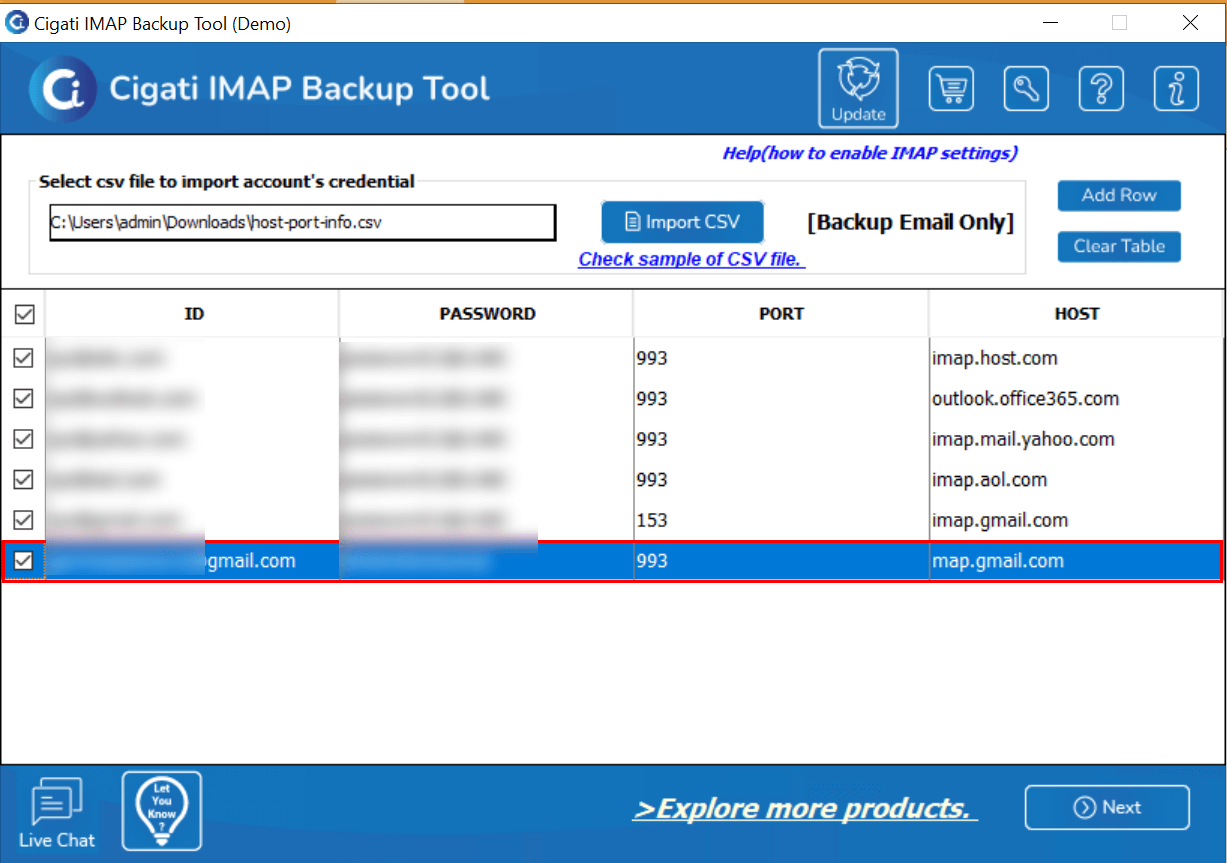
Task: Open the shopping cart purchase icon
Action: [950, 89]
